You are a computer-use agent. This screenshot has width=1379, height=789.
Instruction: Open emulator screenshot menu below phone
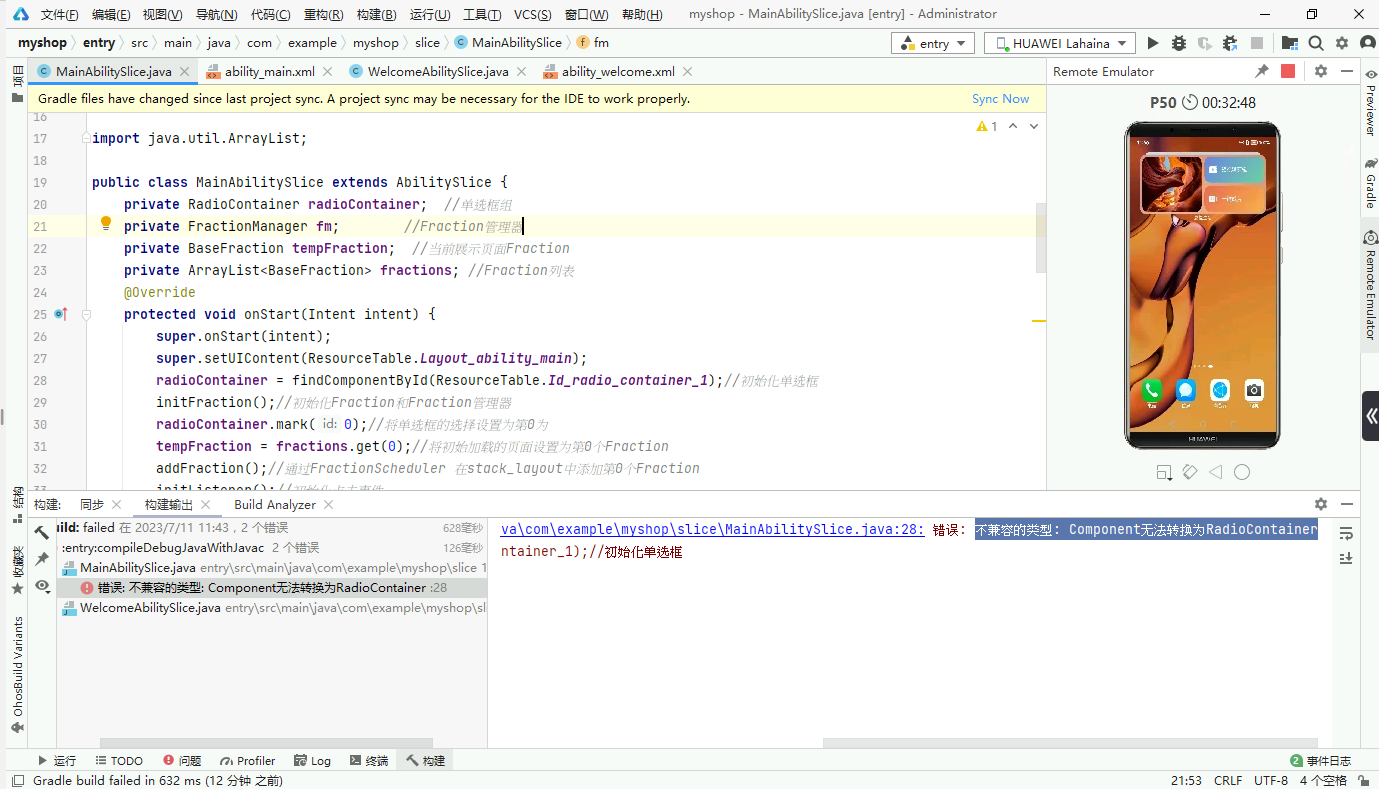point(1165,472)
